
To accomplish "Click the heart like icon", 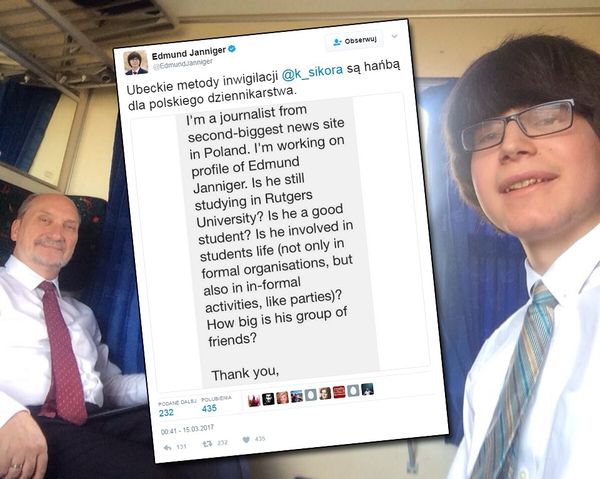I will [246, 440].
